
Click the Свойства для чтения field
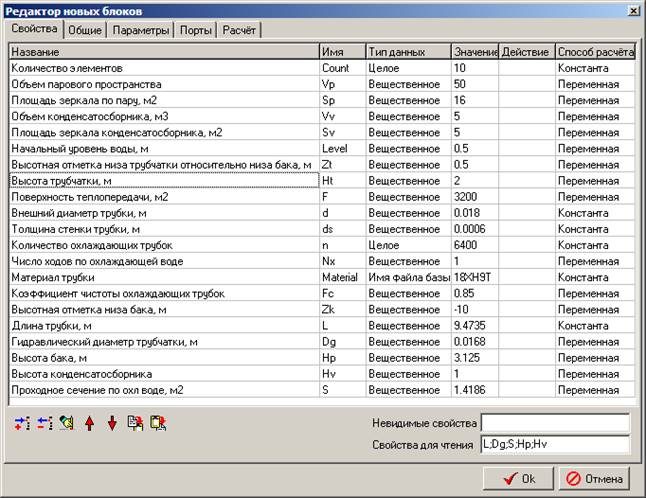click(555, 444)
